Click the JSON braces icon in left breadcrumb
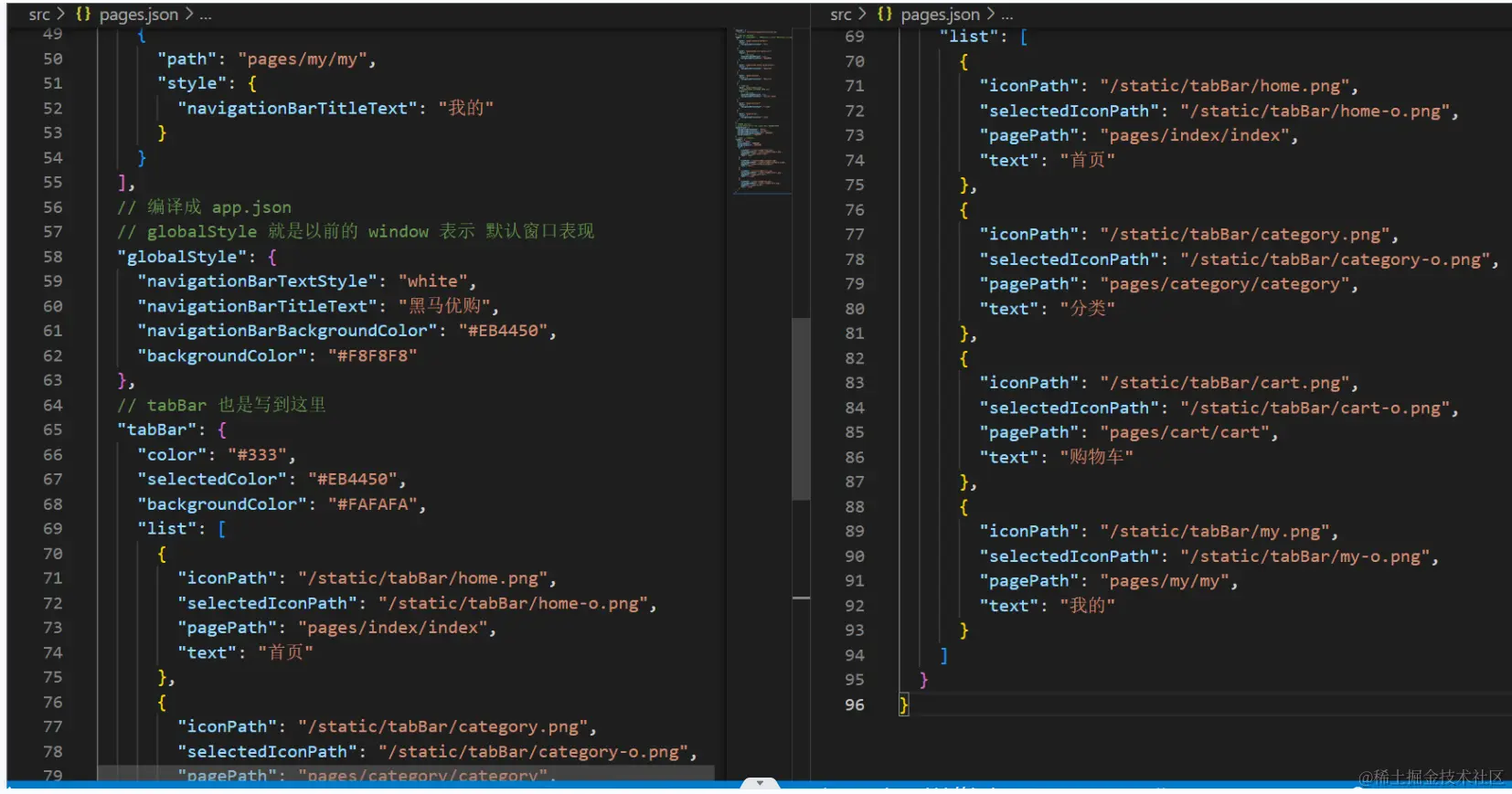This screenshot has width=1512, height=794. [x=83, y=14]
